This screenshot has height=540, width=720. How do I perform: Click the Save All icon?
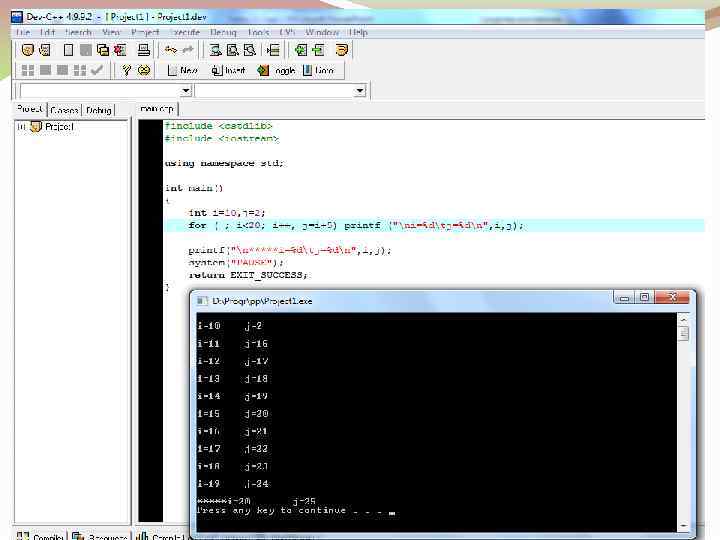(101, 50)
